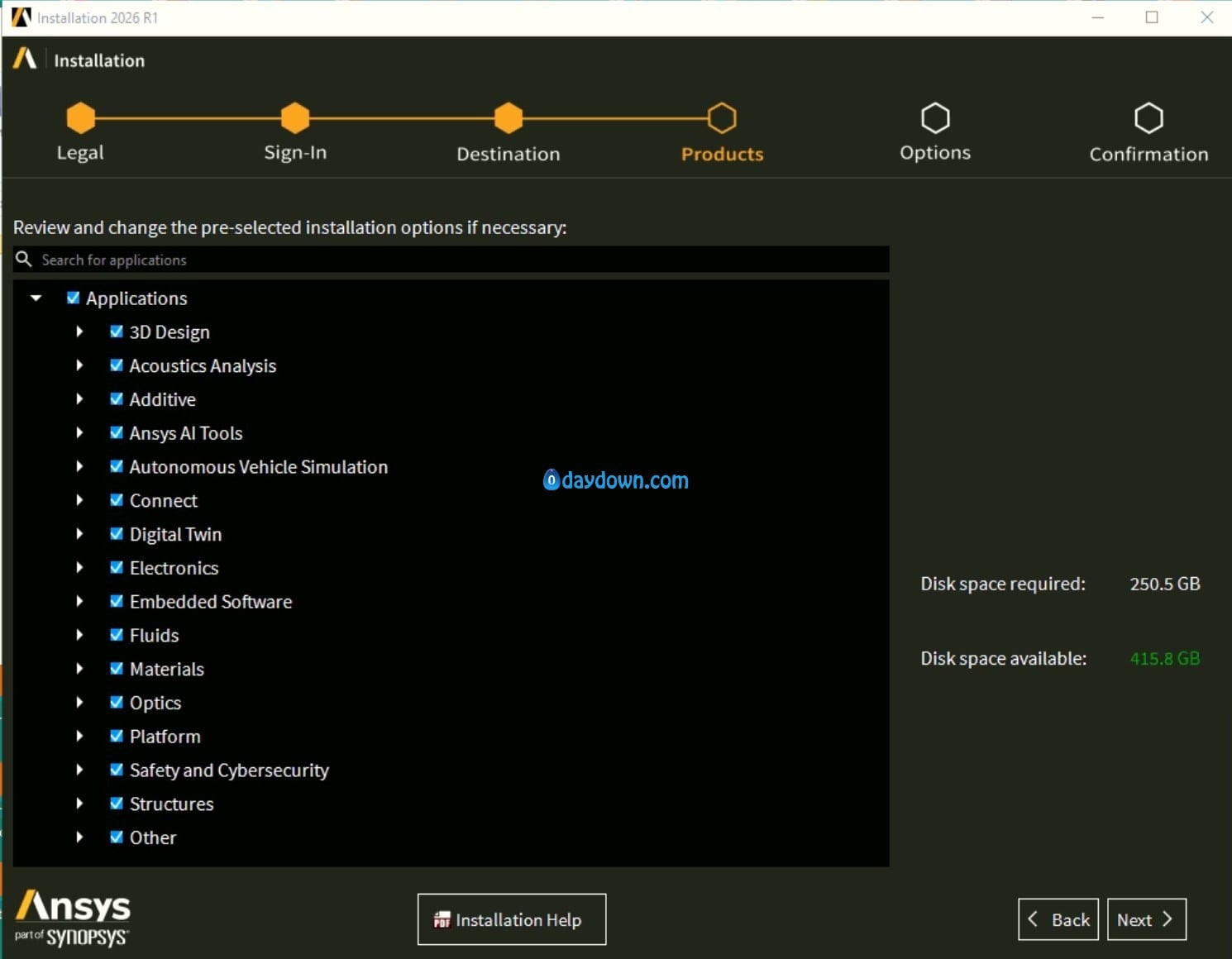The width and height of the screenshot is (1232, 959).
Task: Go to the Next installation step
Action: coord(1146,919)
